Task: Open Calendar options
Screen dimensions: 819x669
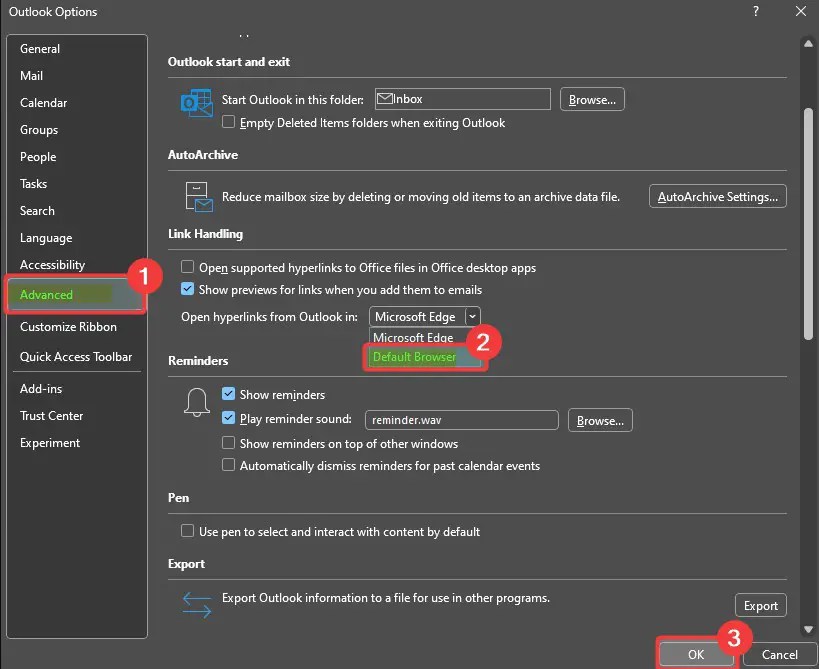Action: coord(43,103)
